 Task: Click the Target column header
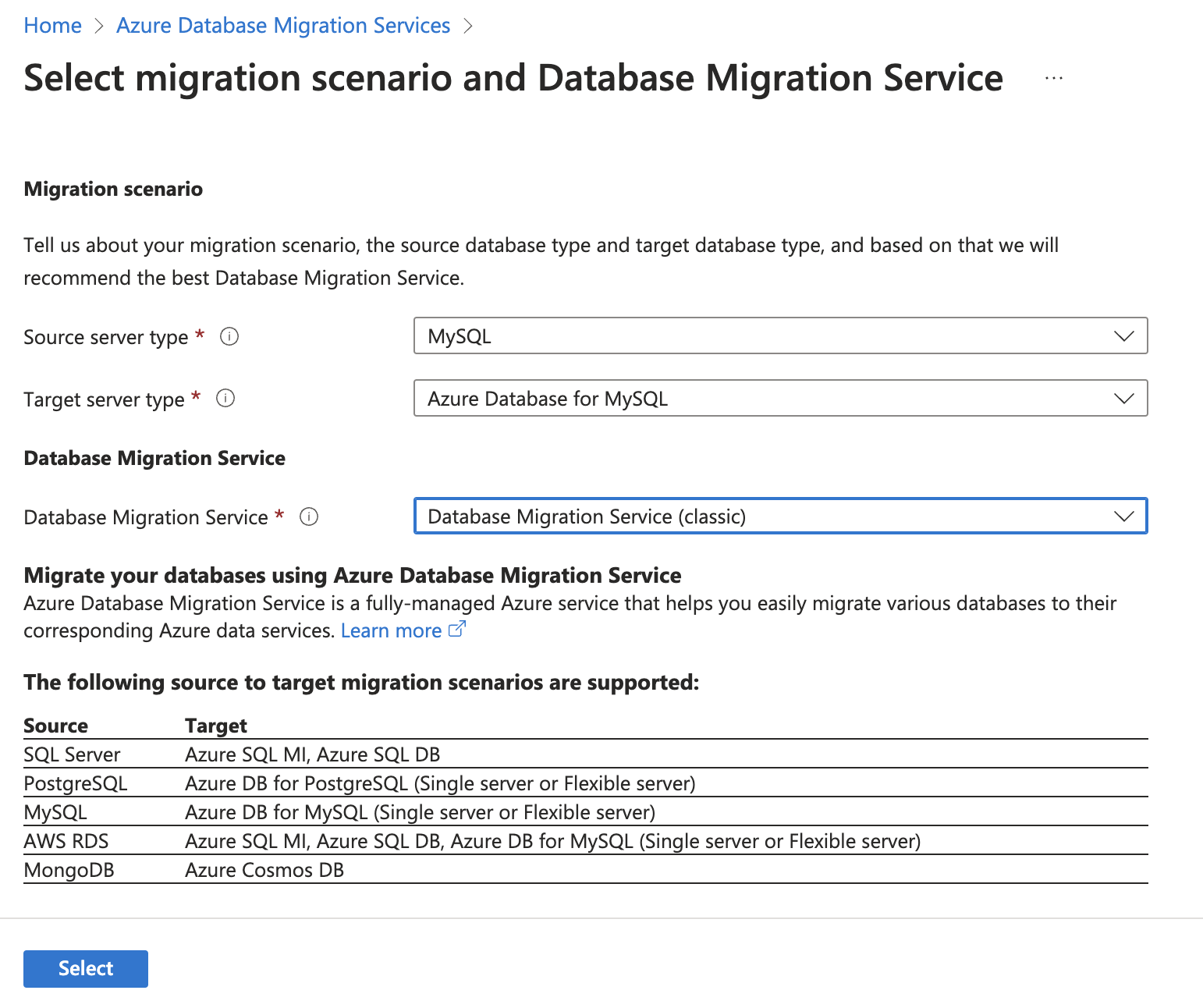215,726
